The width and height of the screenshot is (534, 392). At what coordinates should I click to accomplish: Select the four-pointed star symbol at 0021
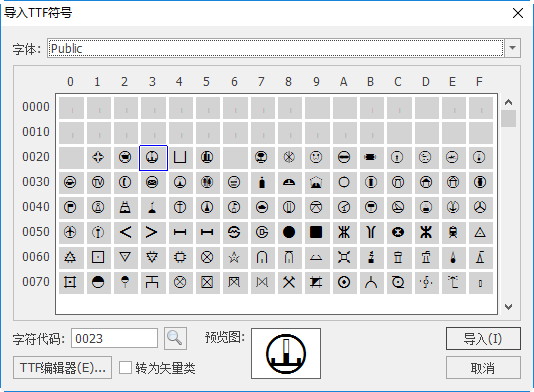click(98, 157)
